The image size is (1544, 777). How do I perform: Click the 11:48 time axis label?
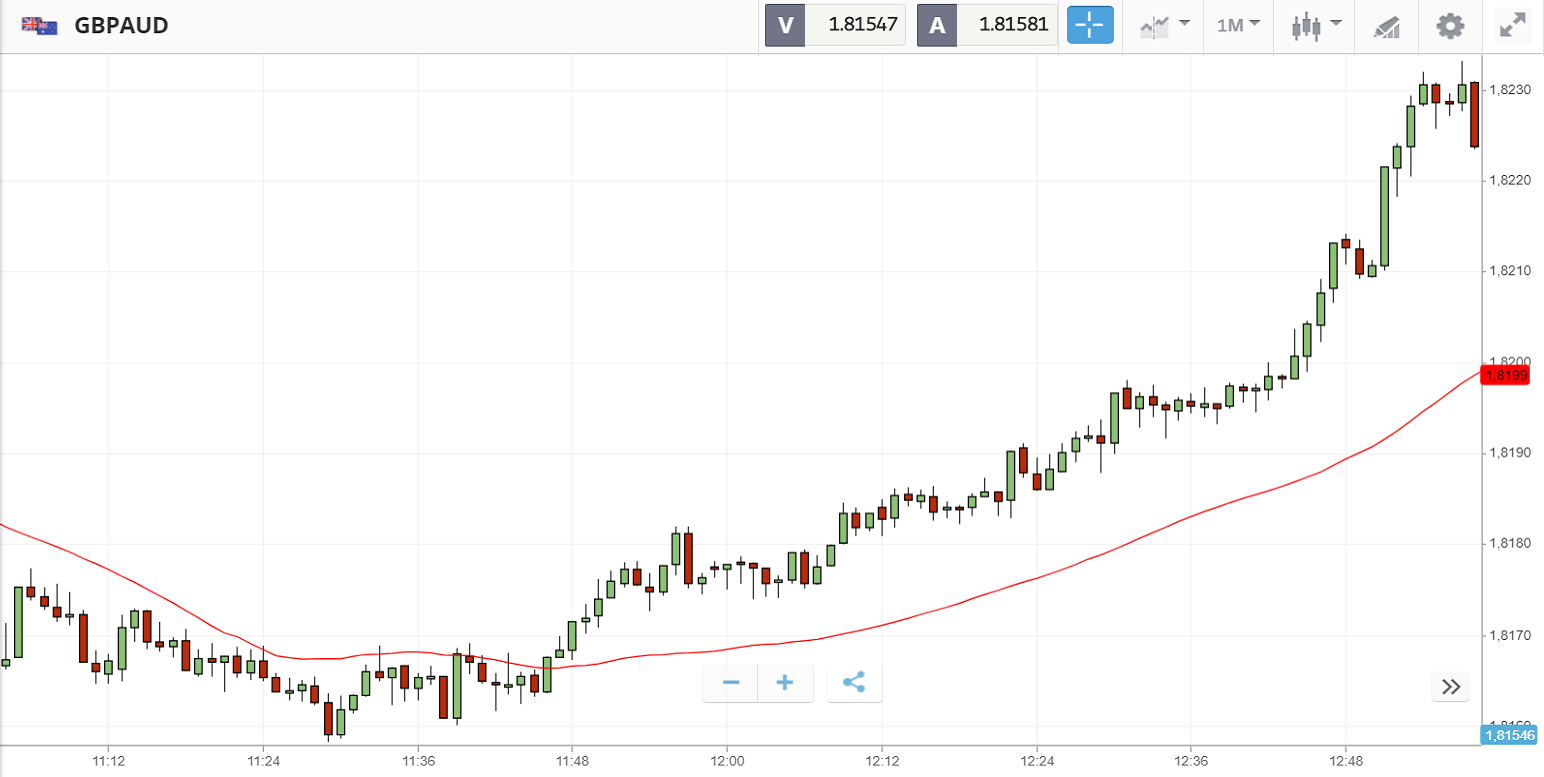click(571, 760)
